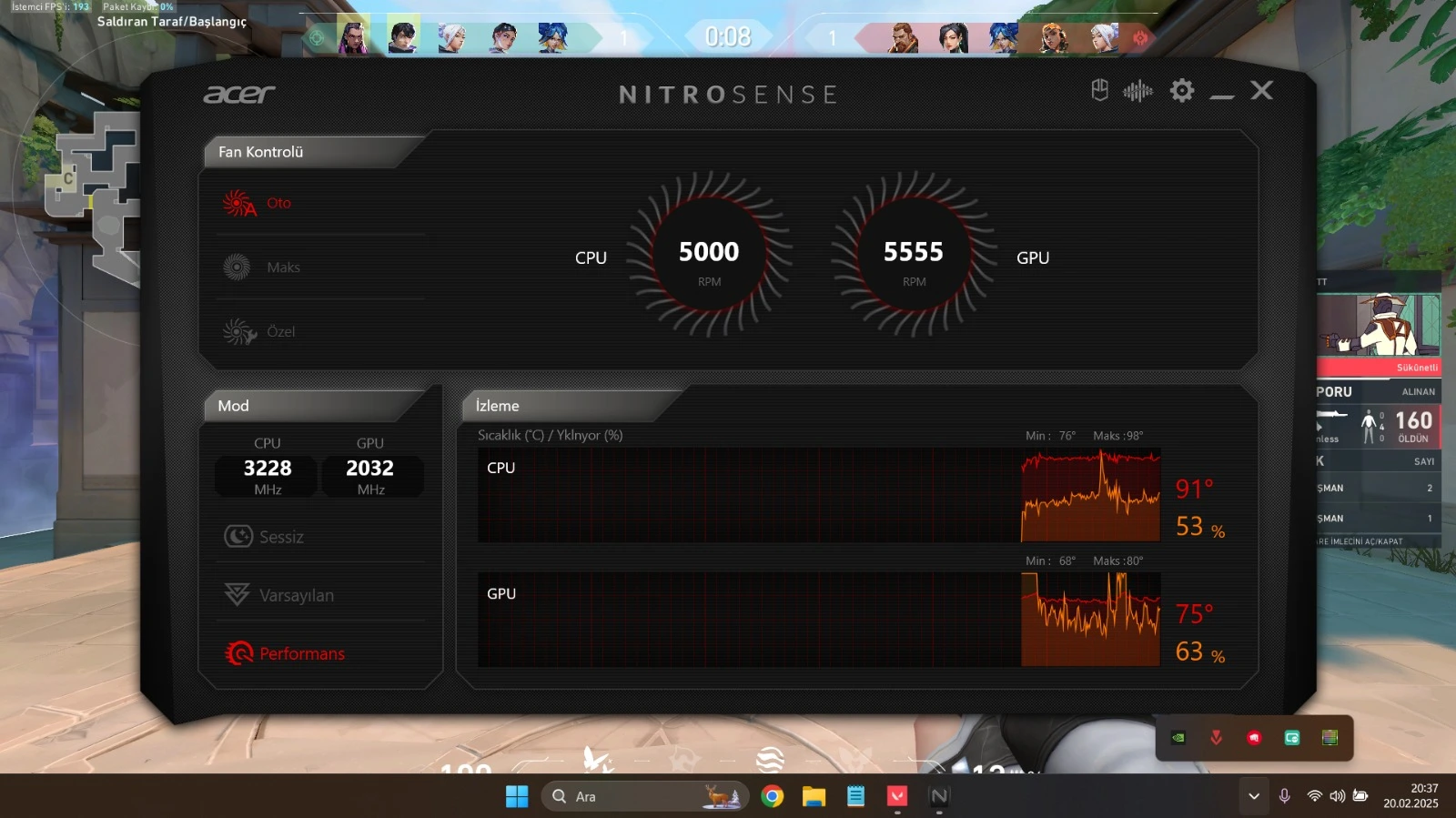Click the CPU Maks :98° reading

click(x=1117, y=436)
